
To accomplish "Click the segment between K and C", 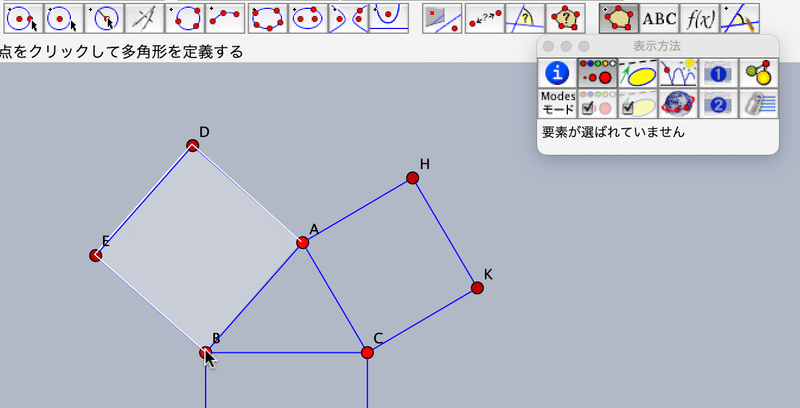I will tap(422, 320).
